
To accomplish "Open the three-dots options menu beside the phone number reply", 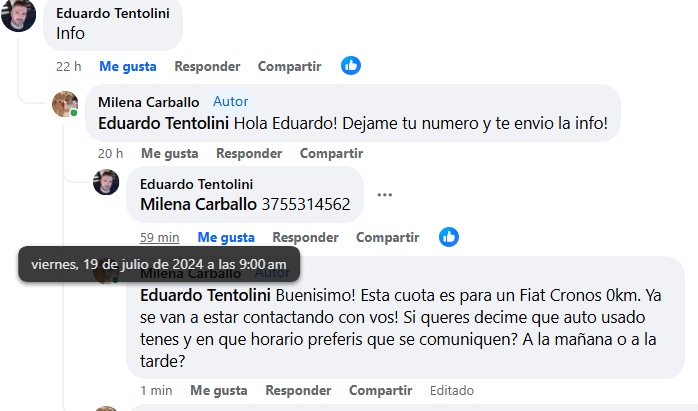I will coord(385,195).
